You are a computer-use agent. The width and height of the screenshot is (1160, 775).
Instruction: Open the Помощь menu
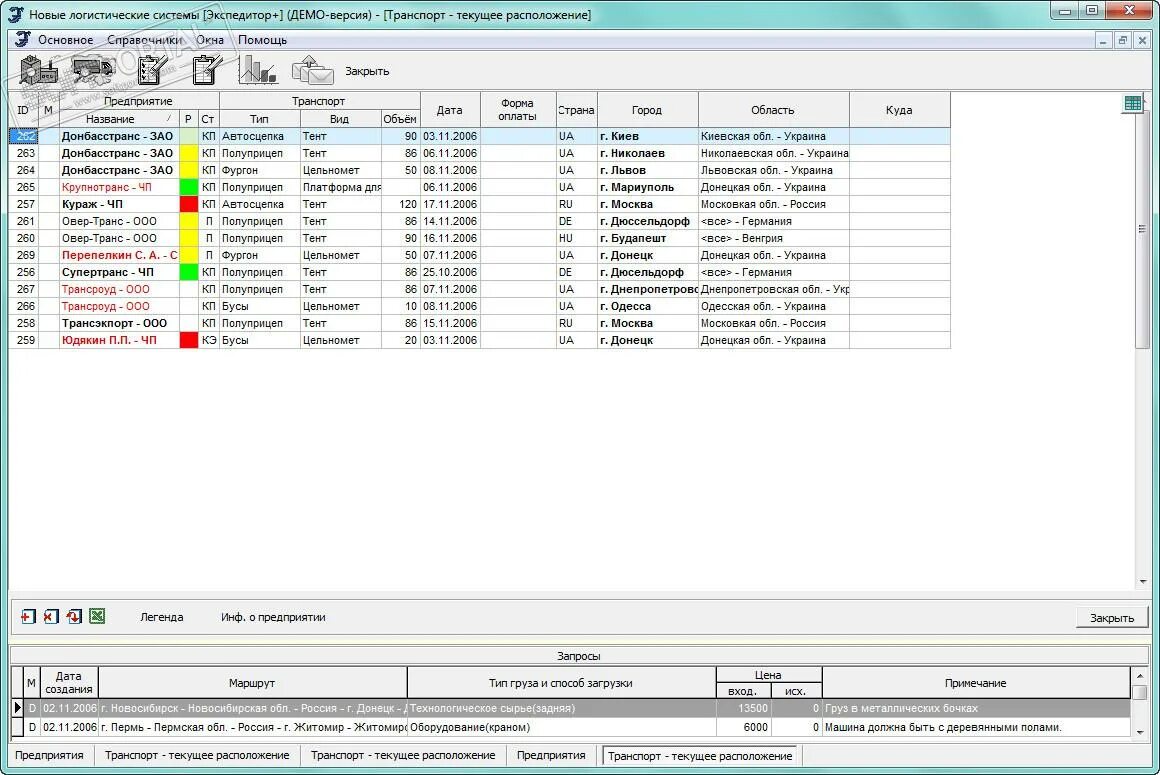point(263,40)
